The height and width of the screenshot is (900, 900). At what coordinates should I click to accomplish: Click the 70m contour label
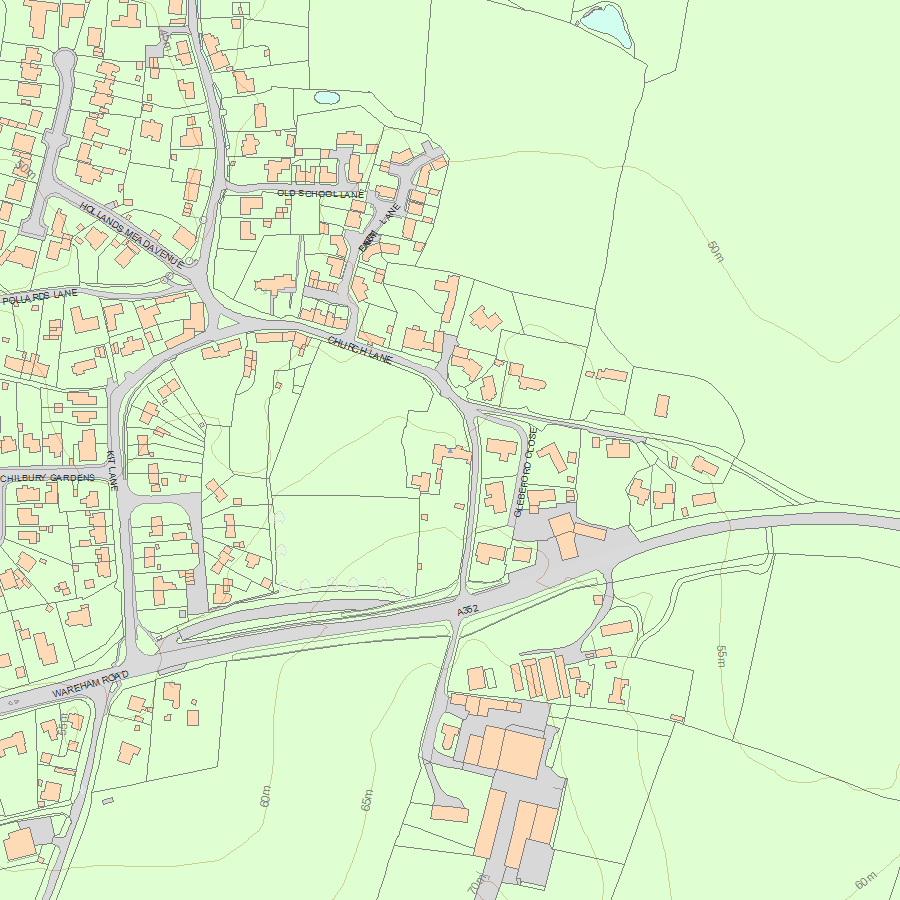[x=479, y=885]
